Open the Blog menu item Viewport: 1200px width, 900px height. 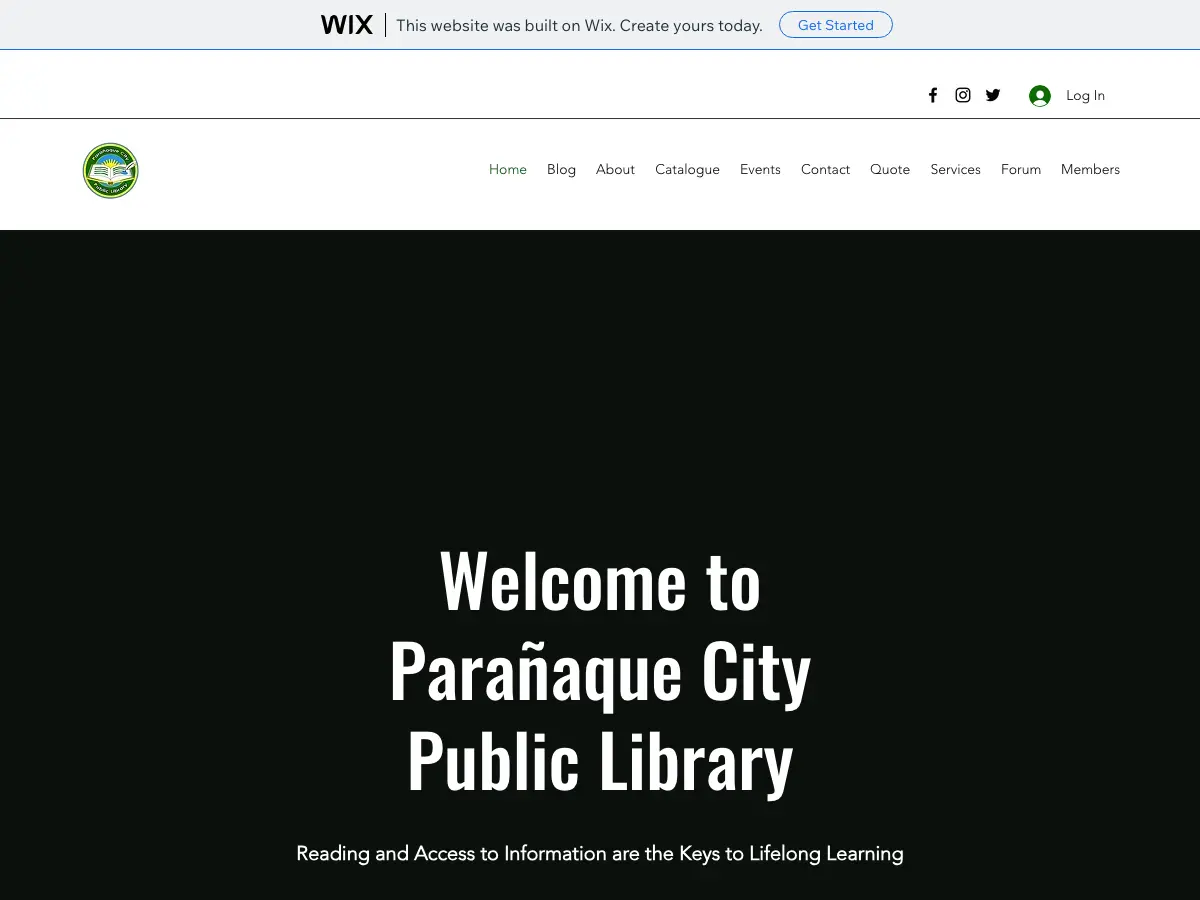pos(561,170)
